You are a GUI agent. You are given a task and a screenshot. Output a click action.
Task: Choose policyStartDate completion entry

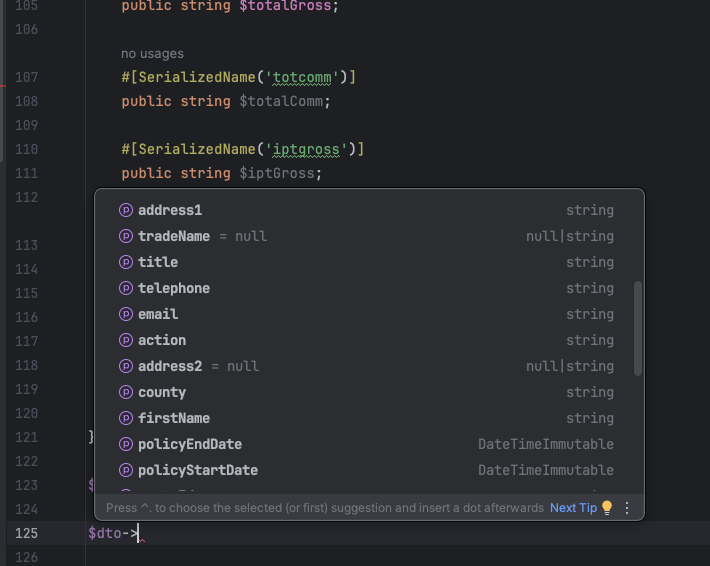(198, 470)
